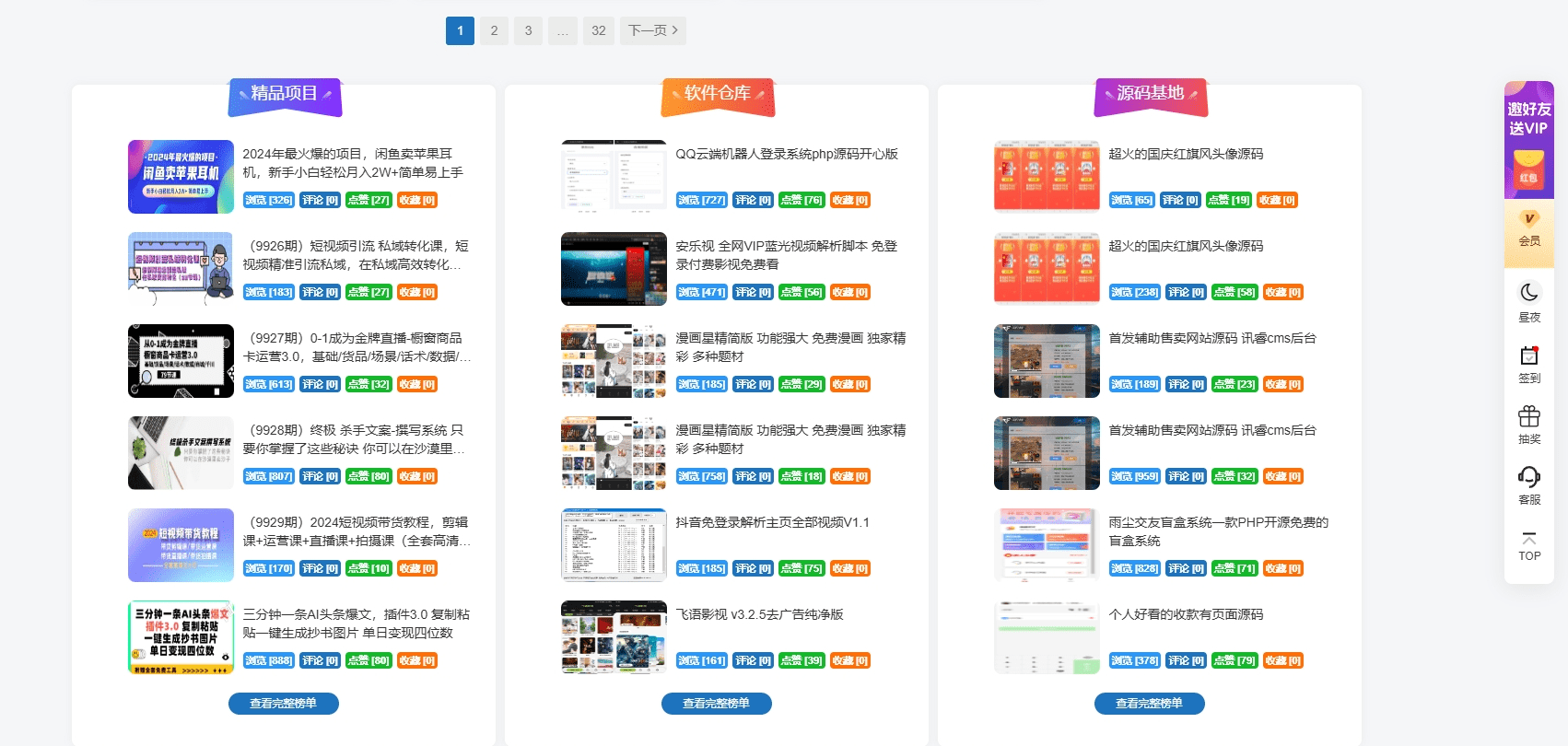1568x746 pixels.
Task: Select the 软件仓库 section header tab
Action: click(x=718, y=94)
